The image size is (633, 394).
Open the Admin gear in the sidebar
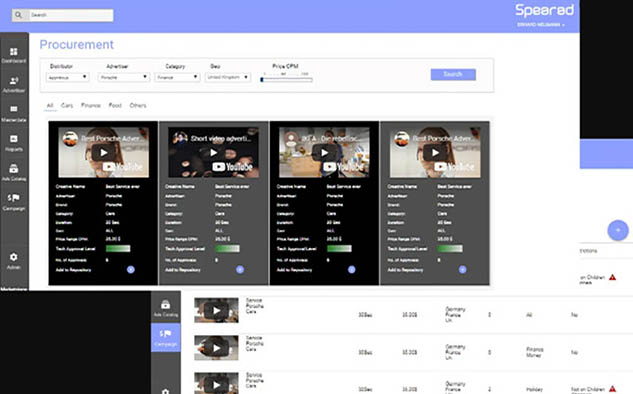point(14,261)
